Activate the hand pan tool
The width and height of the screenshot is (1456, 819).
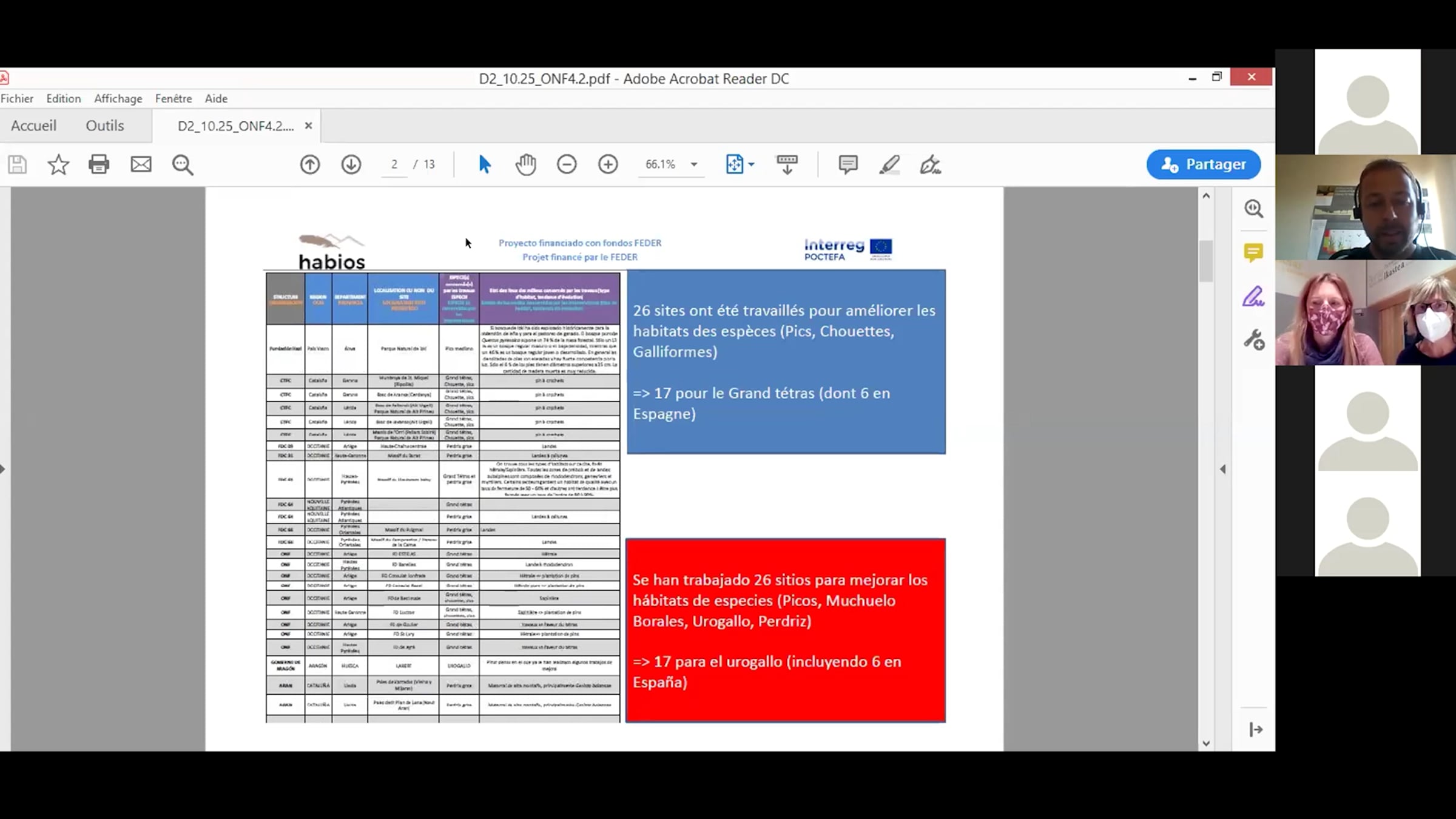coord(525,164)
